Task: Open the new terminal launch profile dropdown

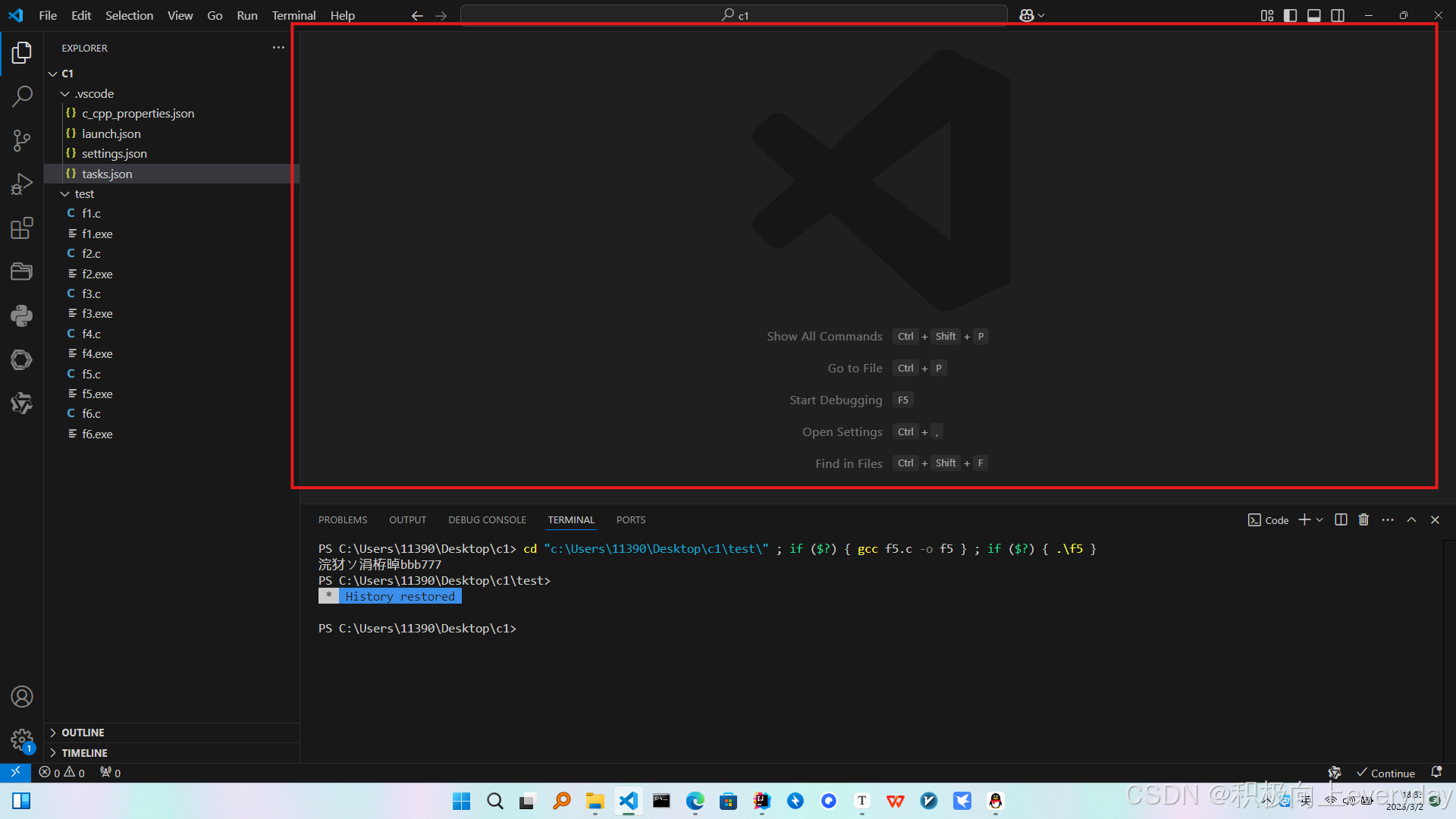Action: (1320, 520)
